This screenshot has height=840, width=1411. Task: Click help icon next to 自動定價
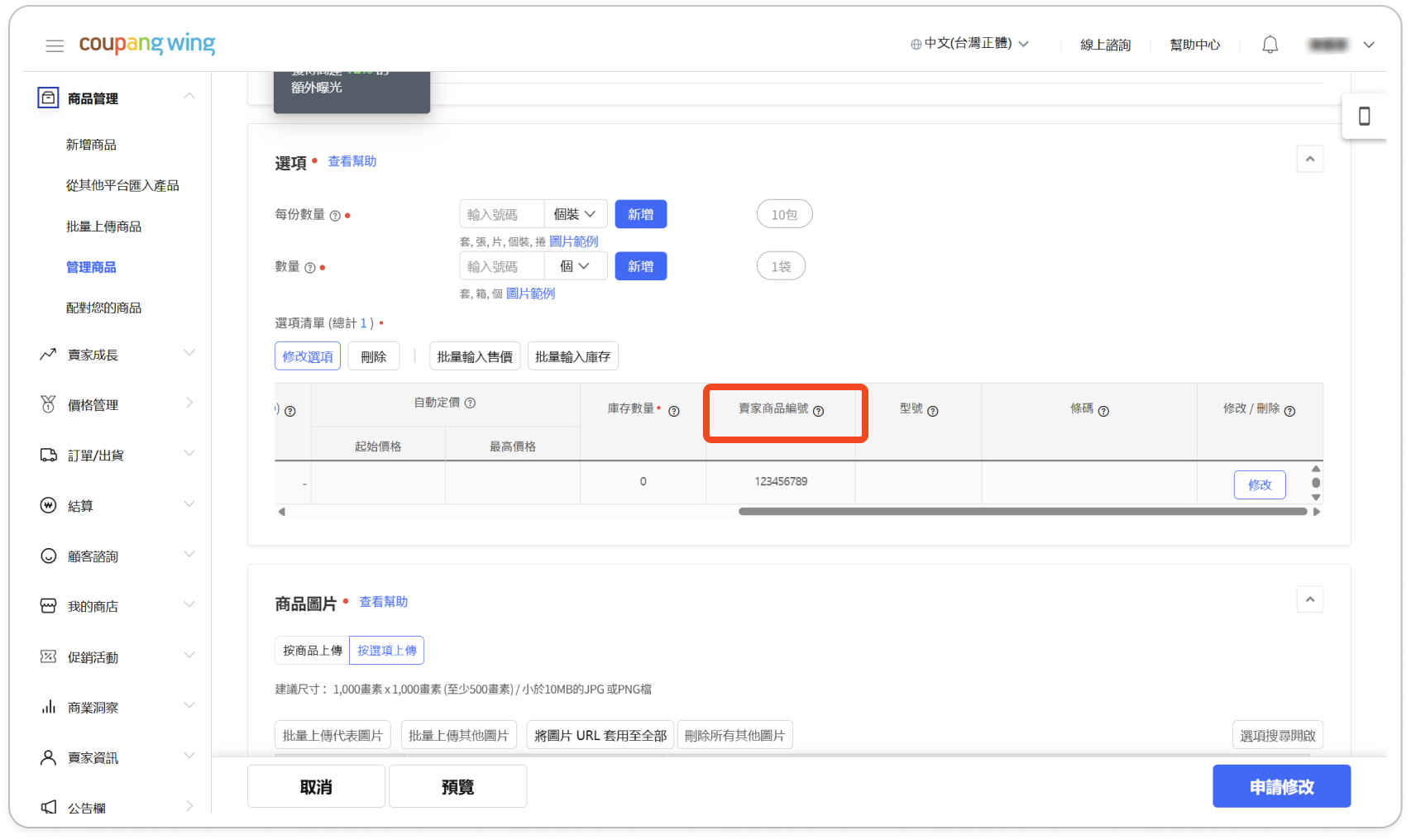click(470, 403)
